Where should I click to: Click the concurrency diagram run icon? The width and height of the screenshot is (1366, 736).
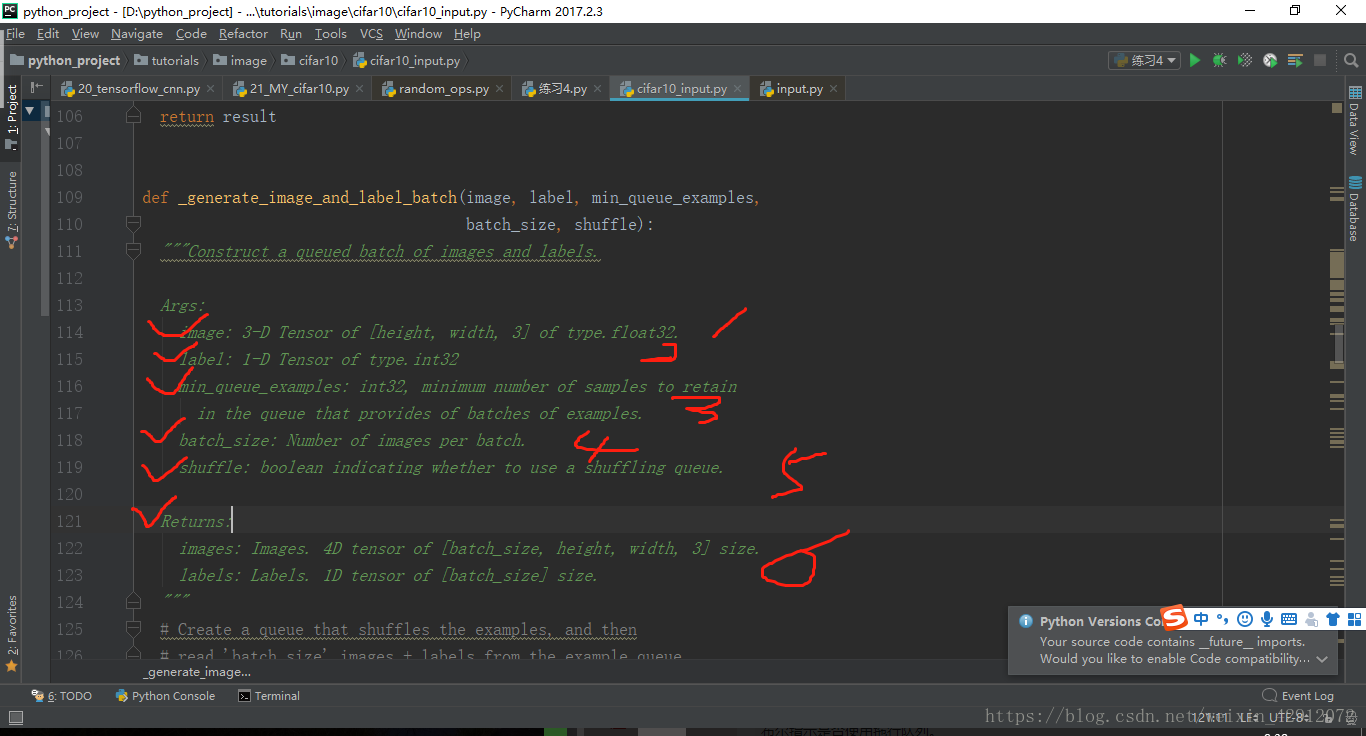point(1295,60)
